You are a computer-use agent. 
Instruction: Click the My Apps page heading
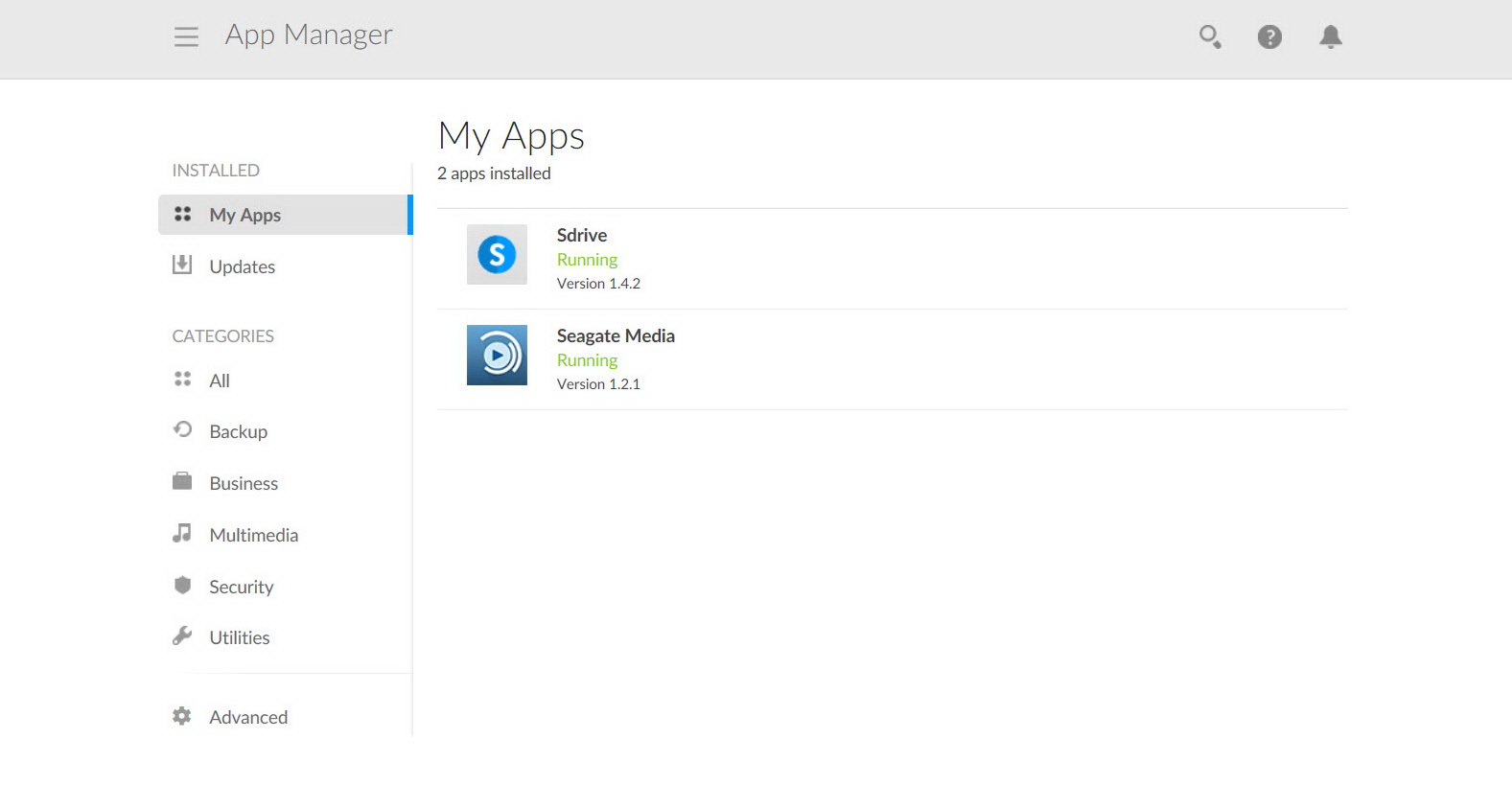click(511, 136)
